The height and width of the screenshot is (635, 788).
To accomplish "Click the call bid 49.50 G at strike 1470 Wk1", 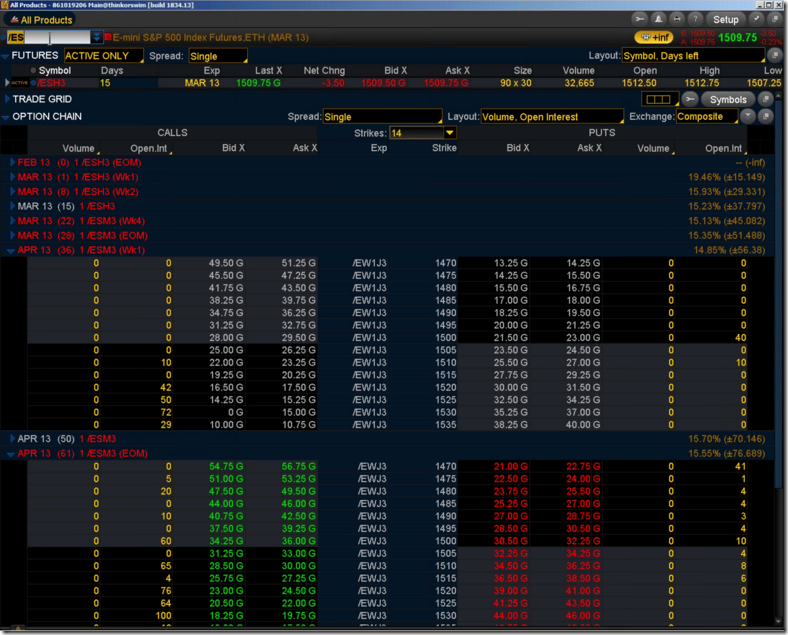I will 226,263.
